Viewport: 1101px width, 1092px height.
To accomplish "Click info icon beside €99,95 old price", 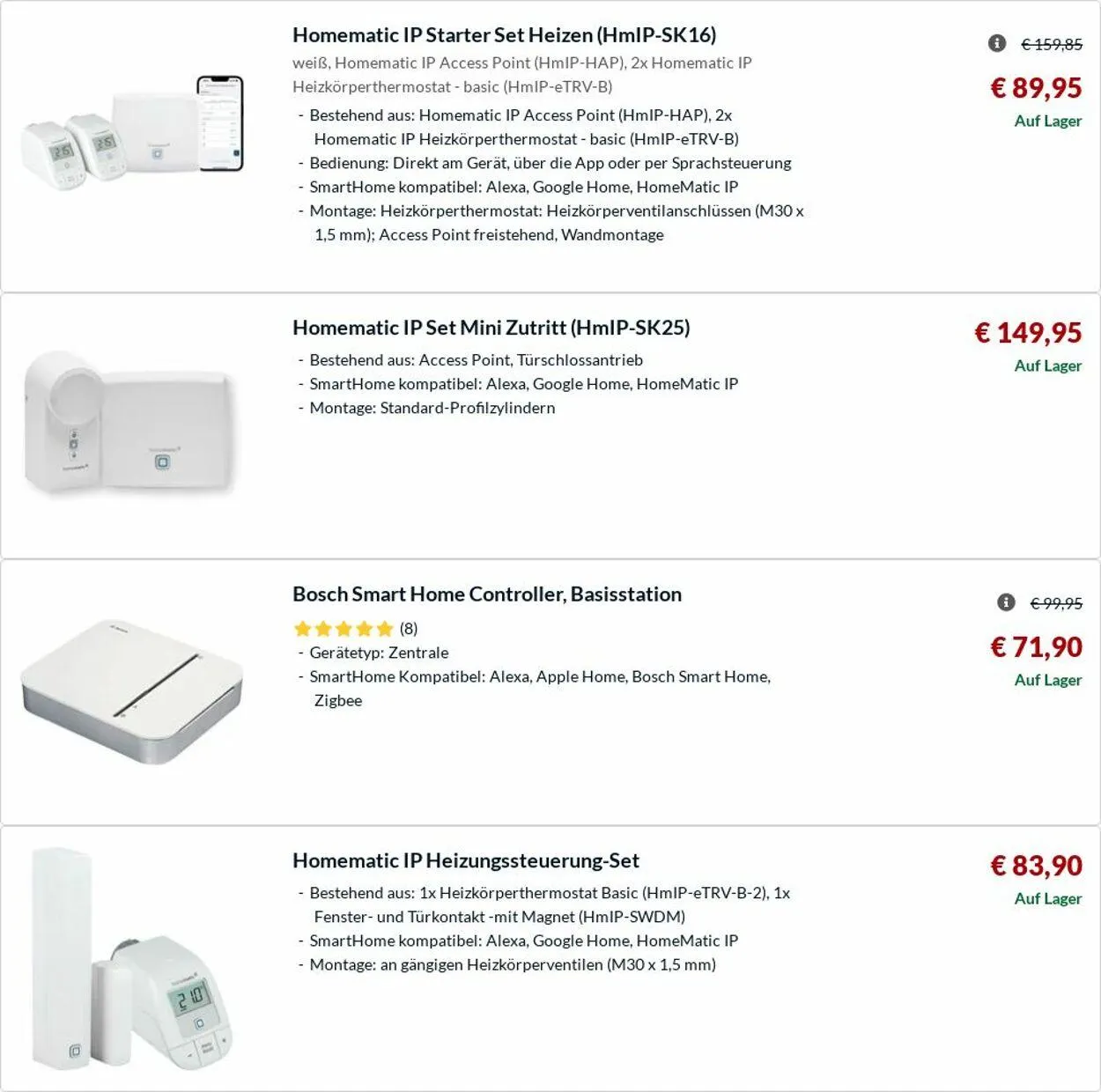I will point(1006,602).
